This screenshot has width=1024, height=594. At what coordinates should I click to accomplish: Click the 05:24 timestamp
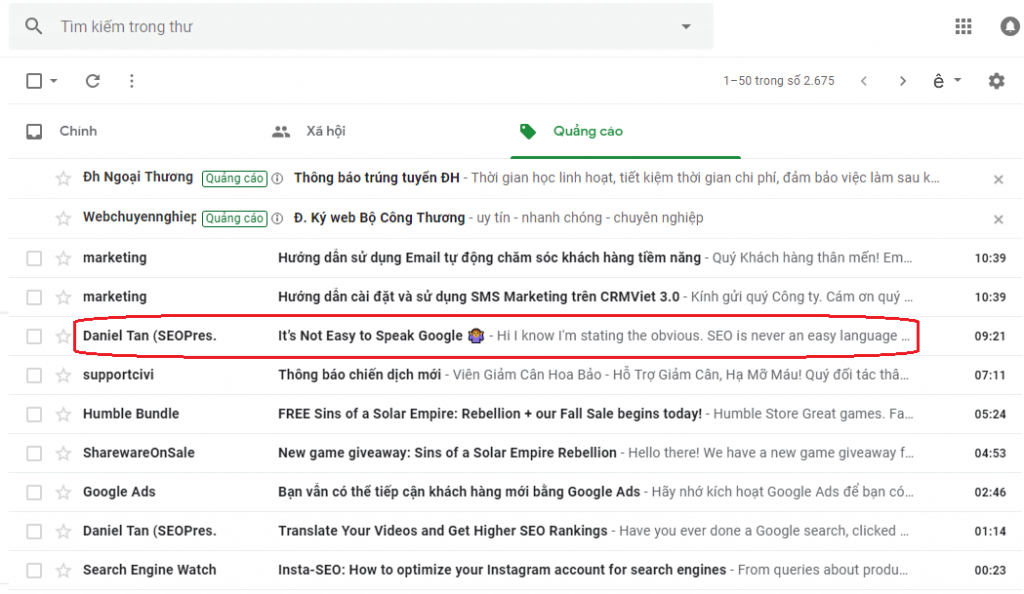click(x=990, y=414)
